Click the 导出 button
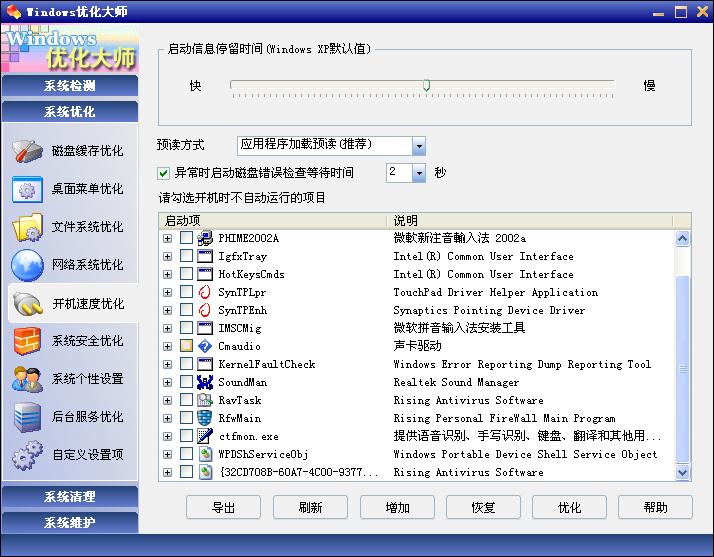The image size is (714, 557). (x=224, y=507)
